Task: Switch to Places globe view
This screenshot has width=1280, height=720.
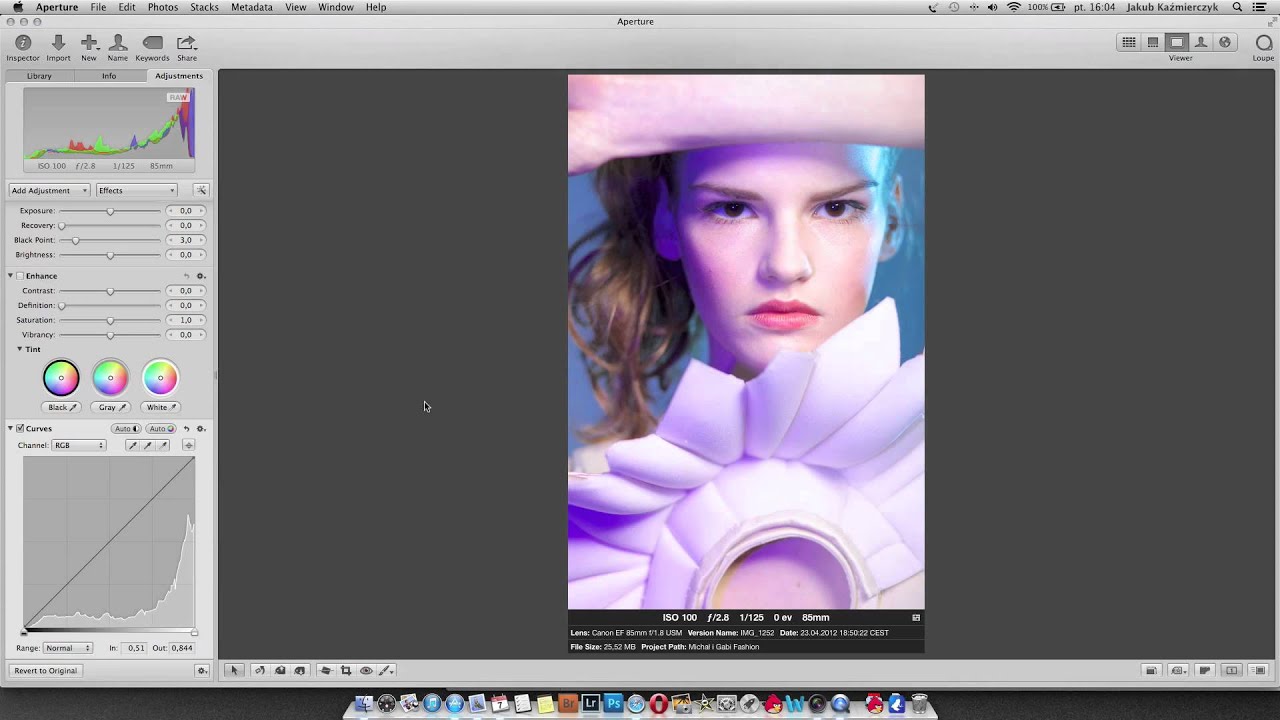Action: tap(1225, 42)
